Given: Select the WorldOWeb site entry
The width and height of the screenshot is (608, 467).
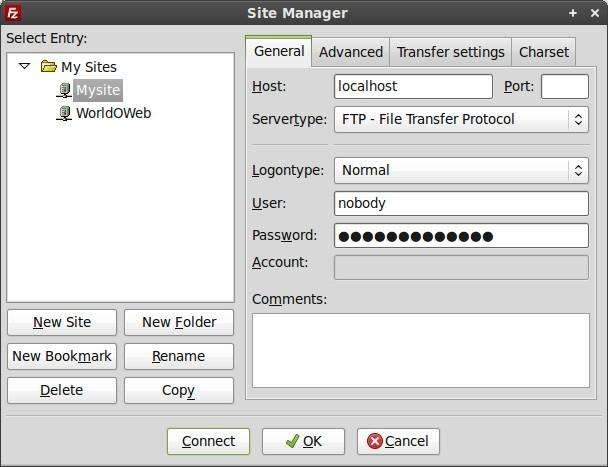Looking at the screenshot, I should (x=114, y=113).
